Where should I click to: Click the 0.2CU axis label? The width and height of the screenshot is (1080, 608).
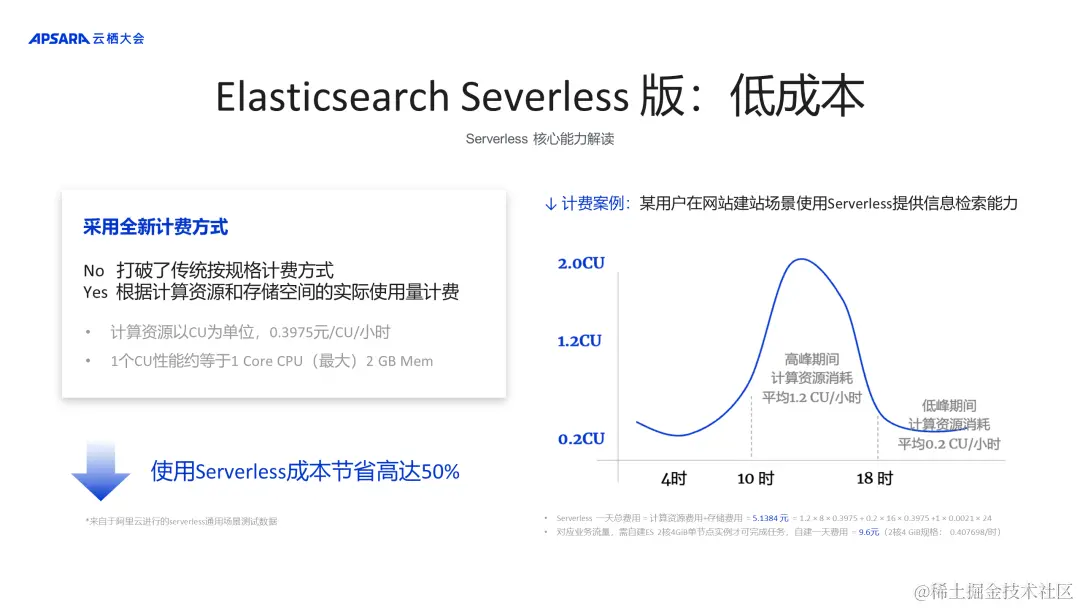[x=583, y=438]
